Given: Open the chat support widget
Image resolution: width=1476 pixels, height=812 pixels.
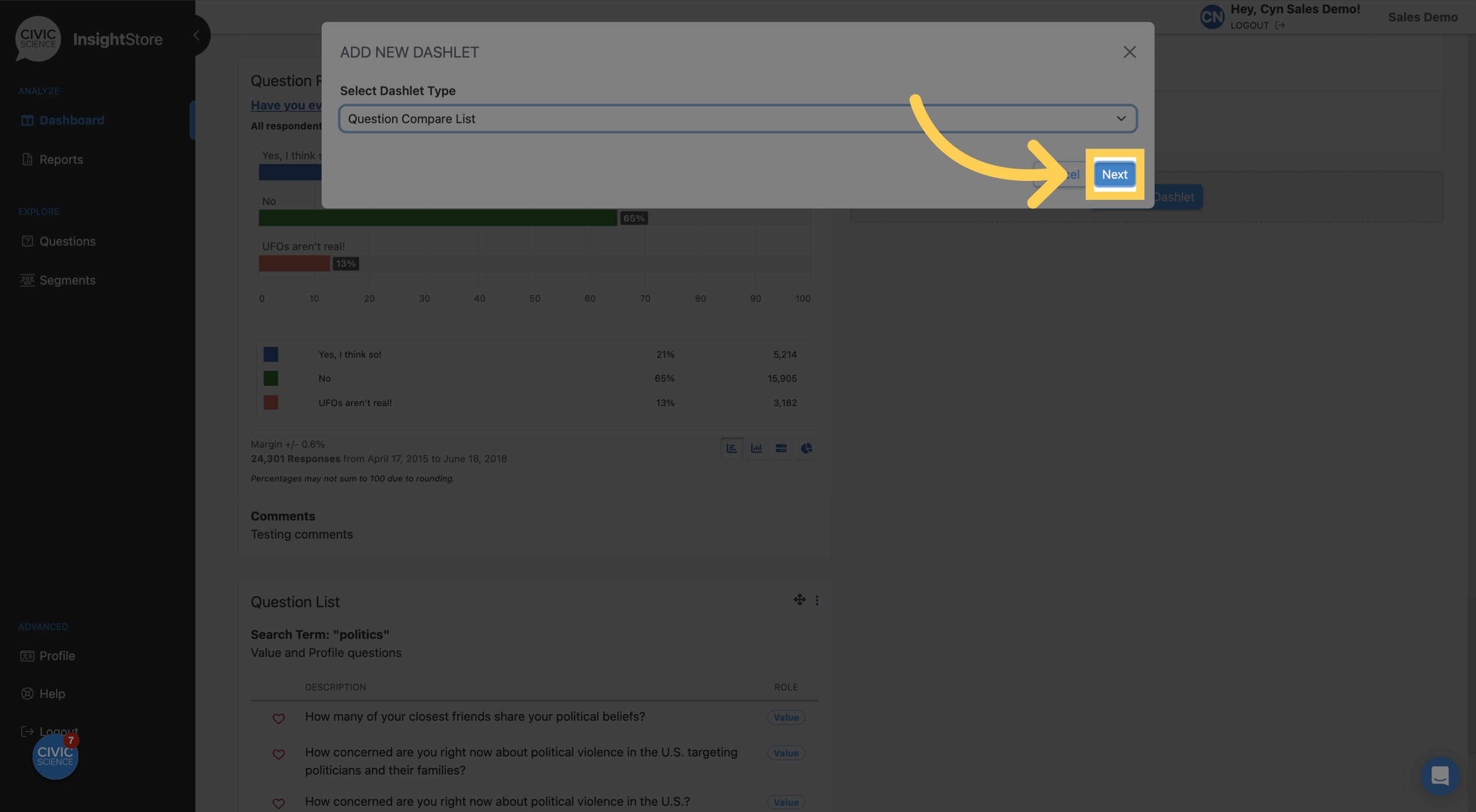Looking at the screenshot, I should pyautogui.click(x=1439, y=776).
